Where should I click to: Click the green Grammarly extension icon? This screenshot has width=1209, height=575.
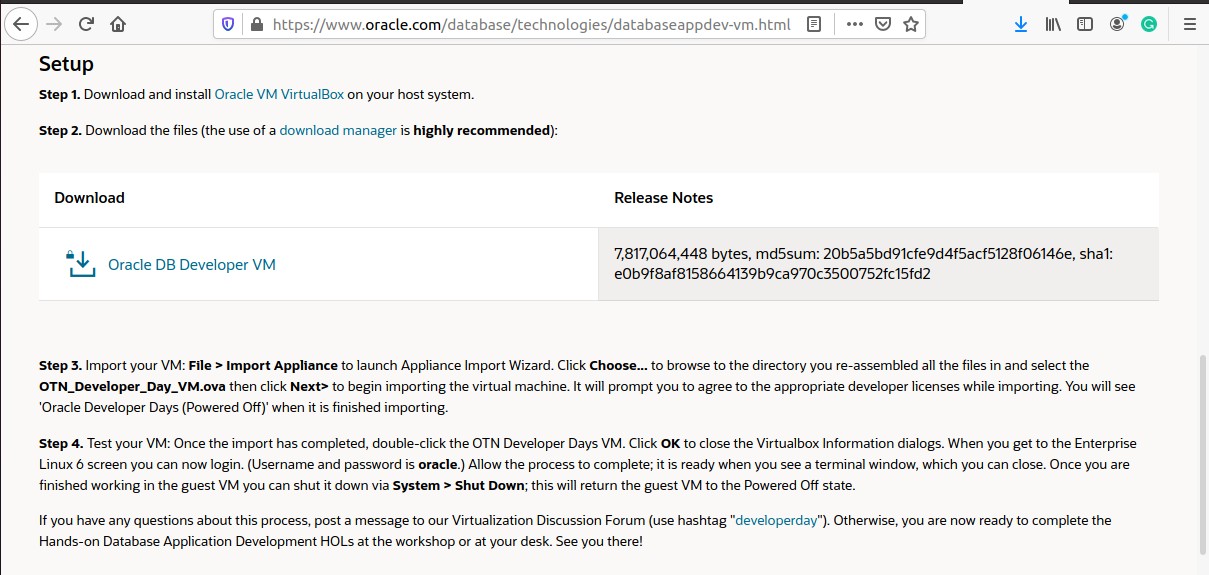(x=1149, y=24)
